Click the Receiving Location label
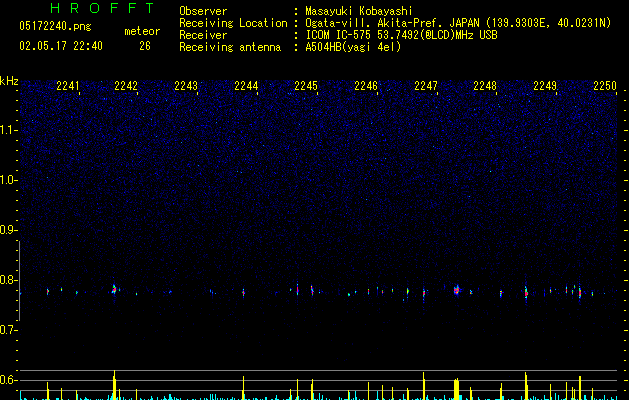 233,23
